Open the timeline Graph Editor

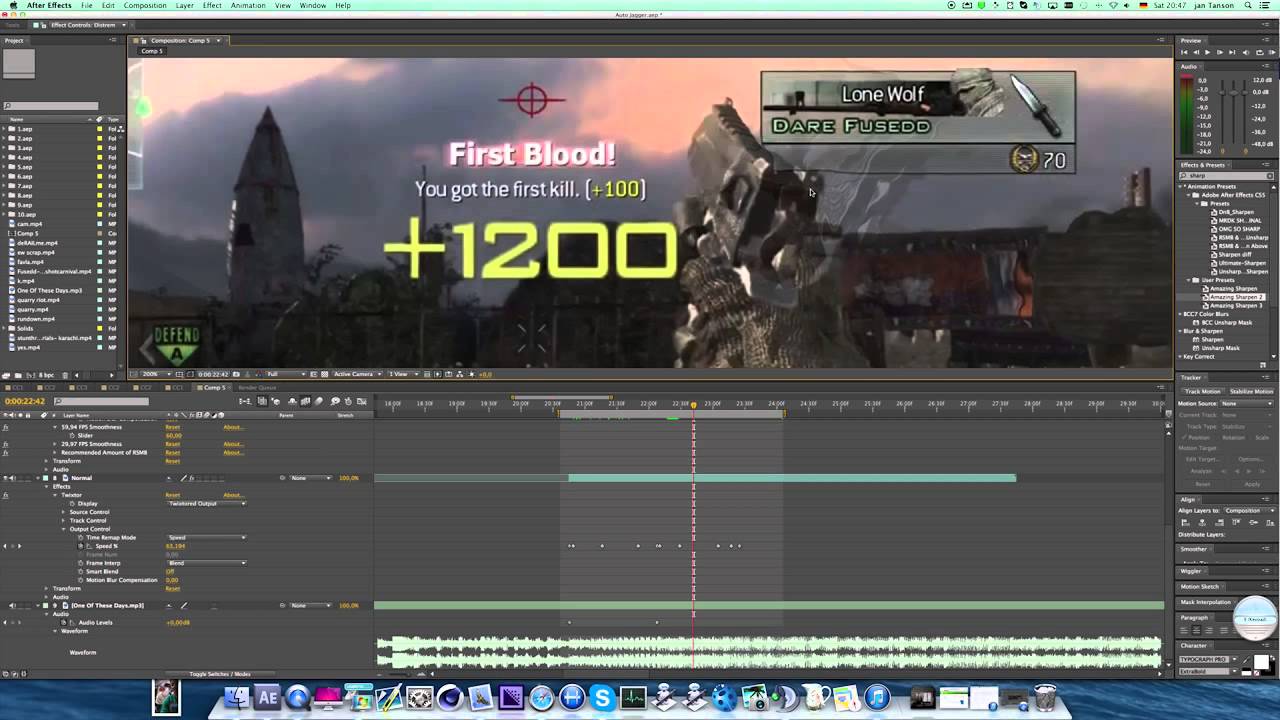click(x=361, y=401)
